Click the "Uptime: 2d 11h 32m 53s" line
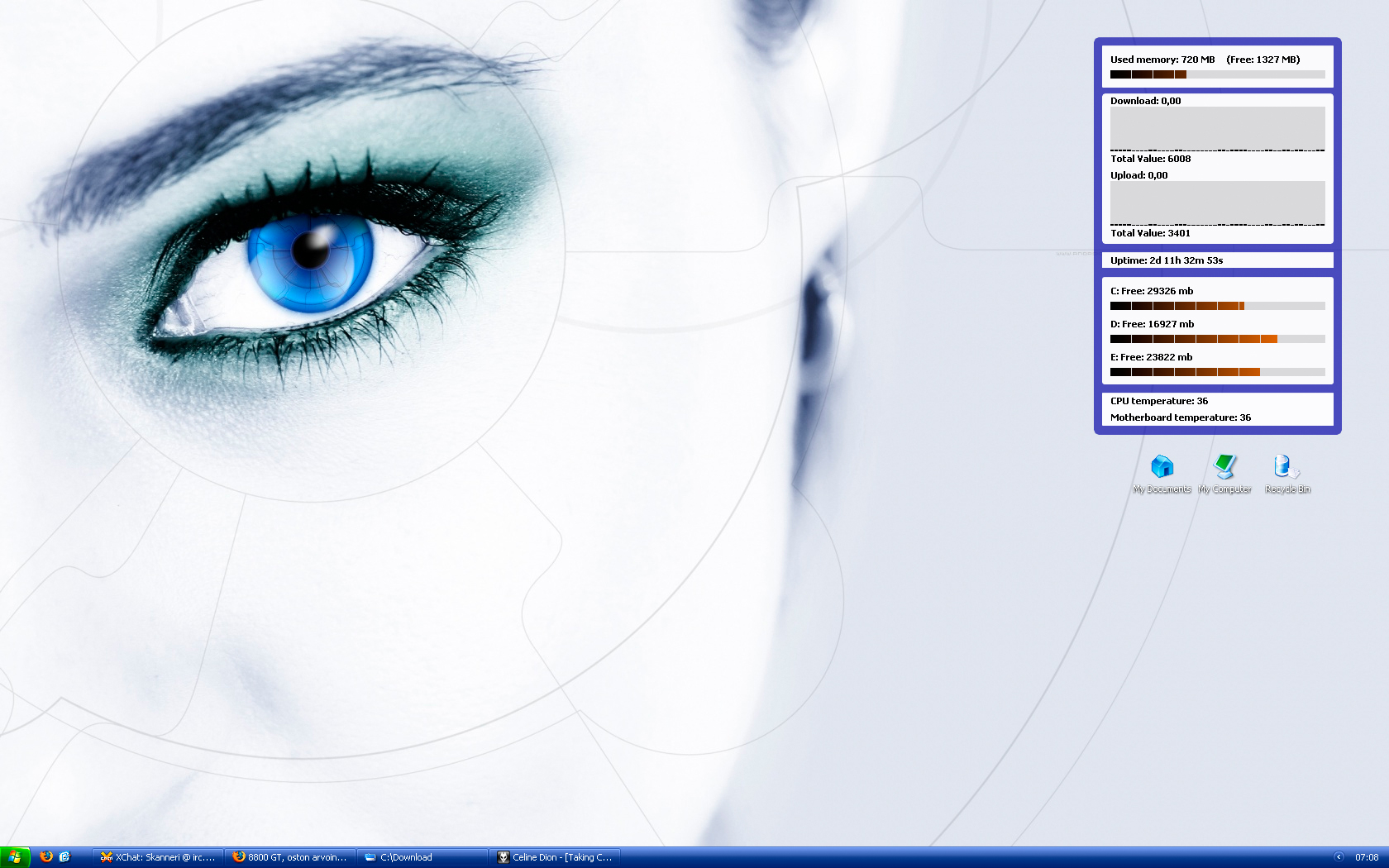Image resolution: width=1389 pixels, height=868 pixels. click(1167, 260)
